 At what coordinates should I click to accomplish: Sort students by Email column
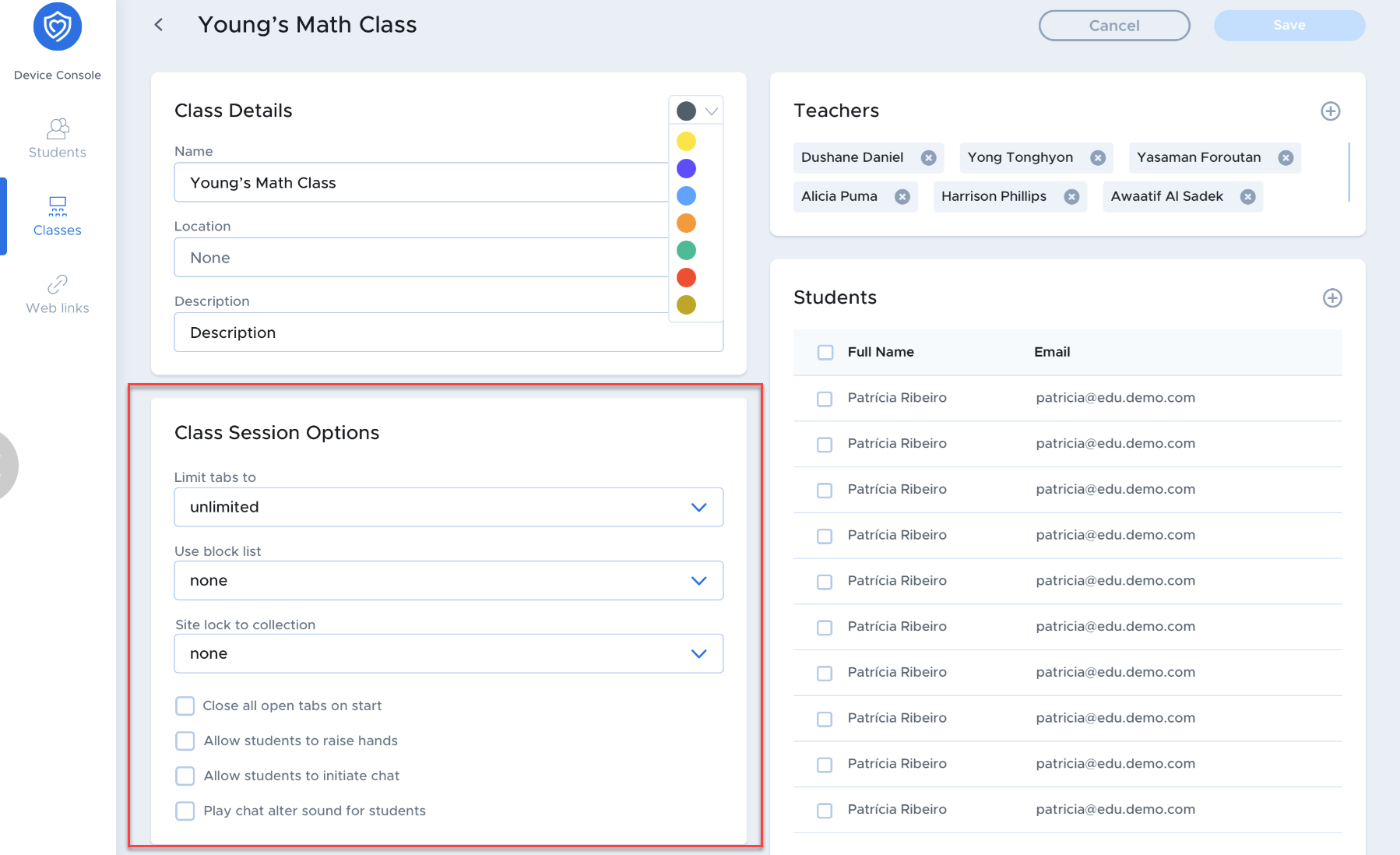click(x=1052, y=352)
